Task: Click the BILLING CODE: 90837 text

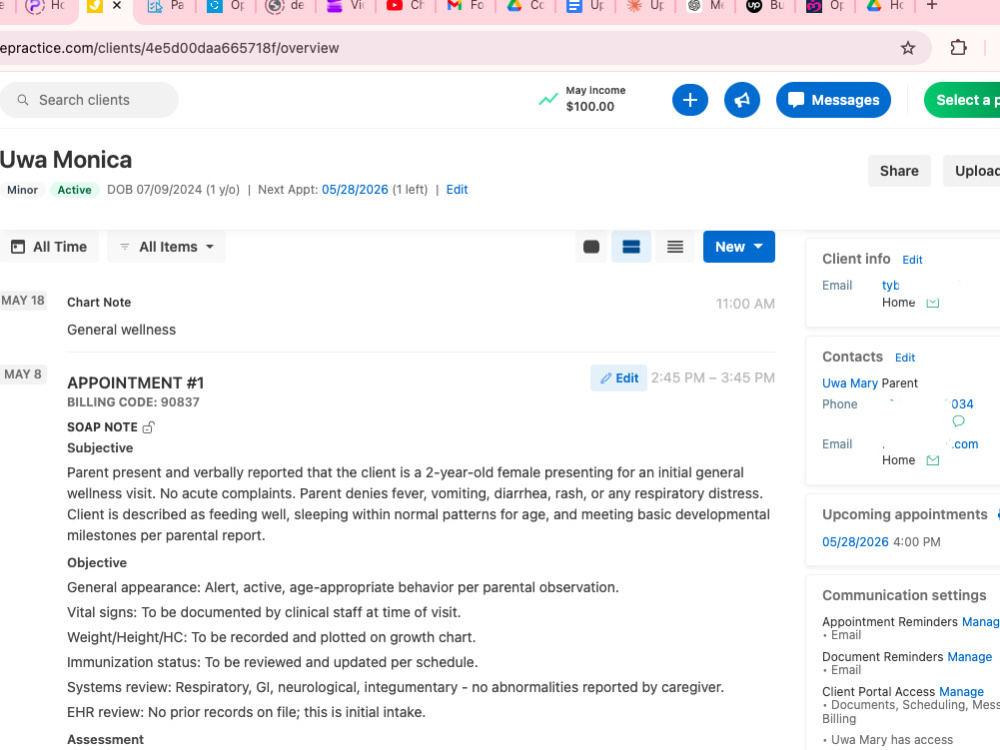Action: (133, 402)
